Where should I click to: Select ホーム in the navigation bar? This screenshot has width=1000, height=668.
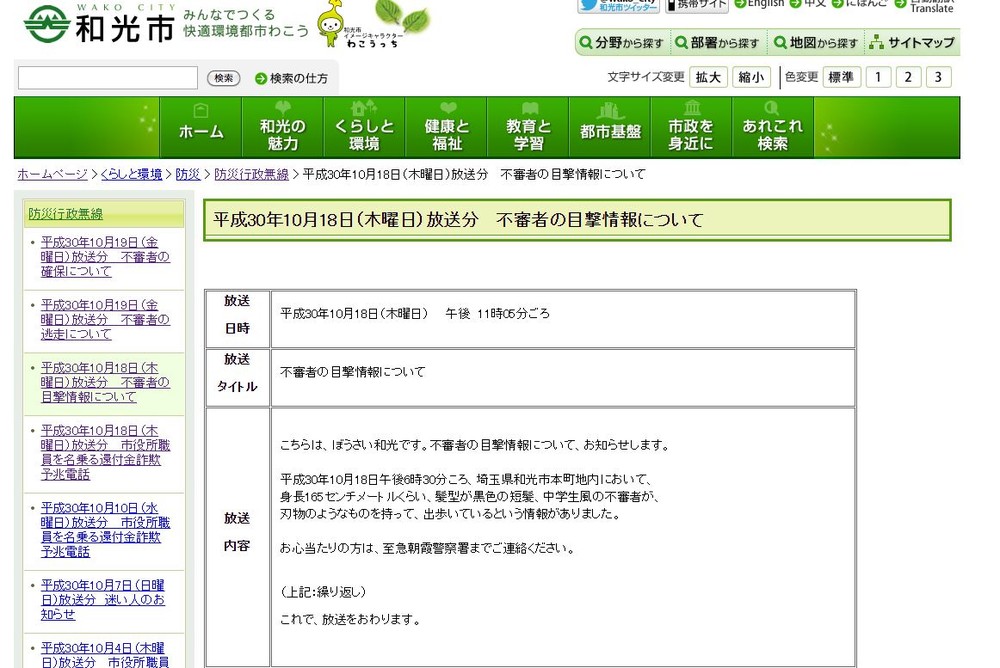coord(201,127)
